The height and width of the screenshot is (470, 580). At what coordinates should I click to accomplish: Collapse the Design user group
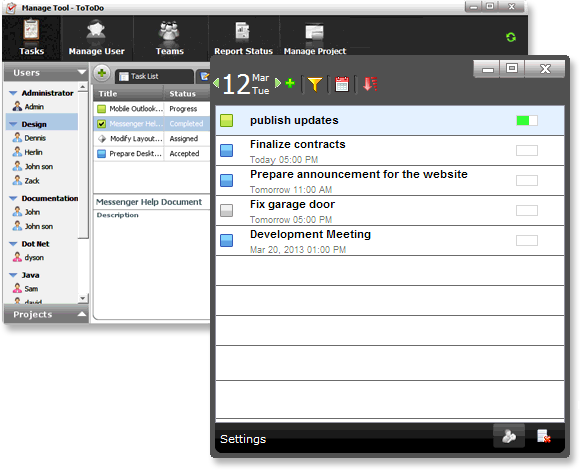click(13, 124)
